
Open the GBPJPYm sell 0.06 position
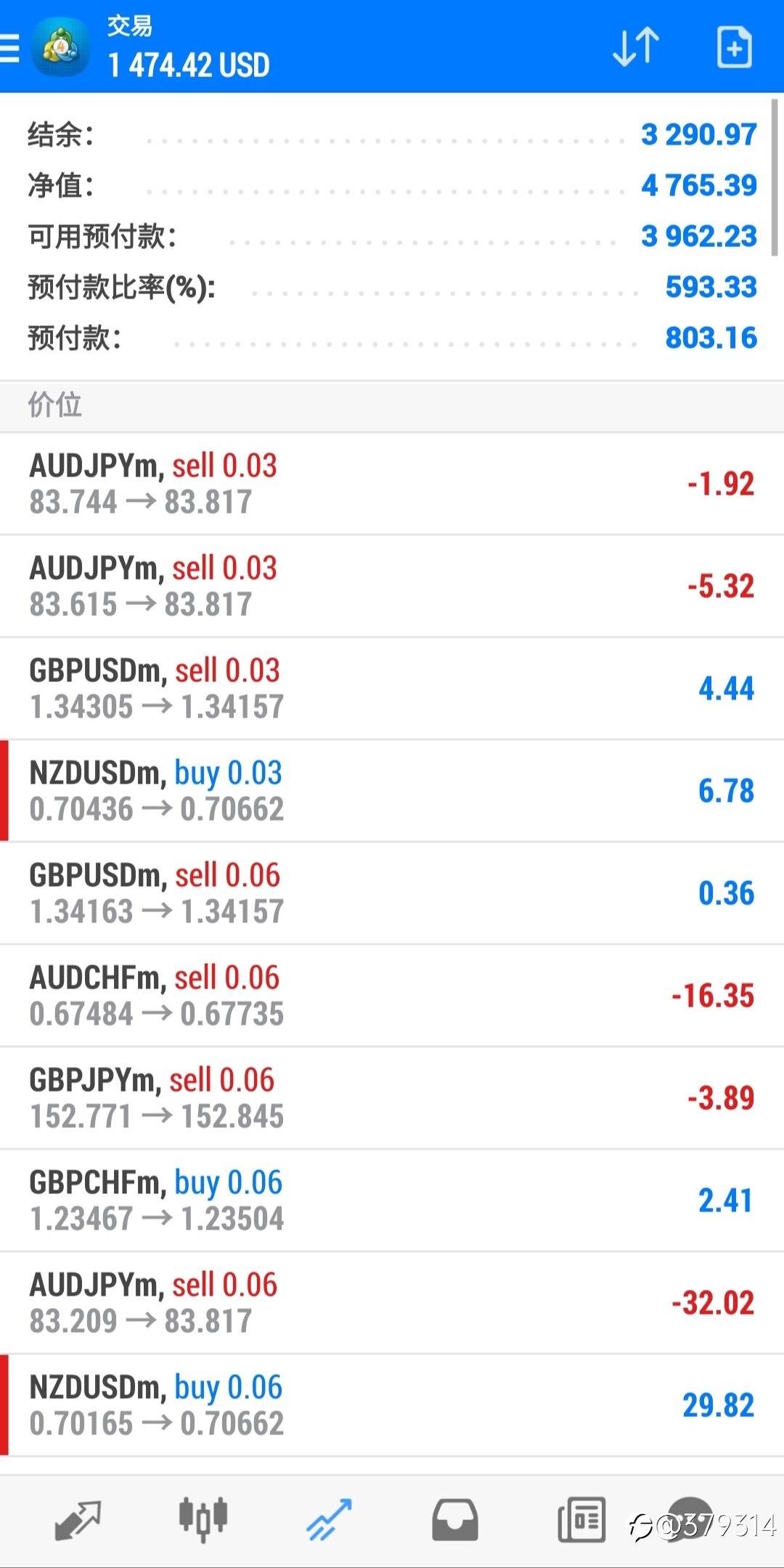(x=392, y=1098)
